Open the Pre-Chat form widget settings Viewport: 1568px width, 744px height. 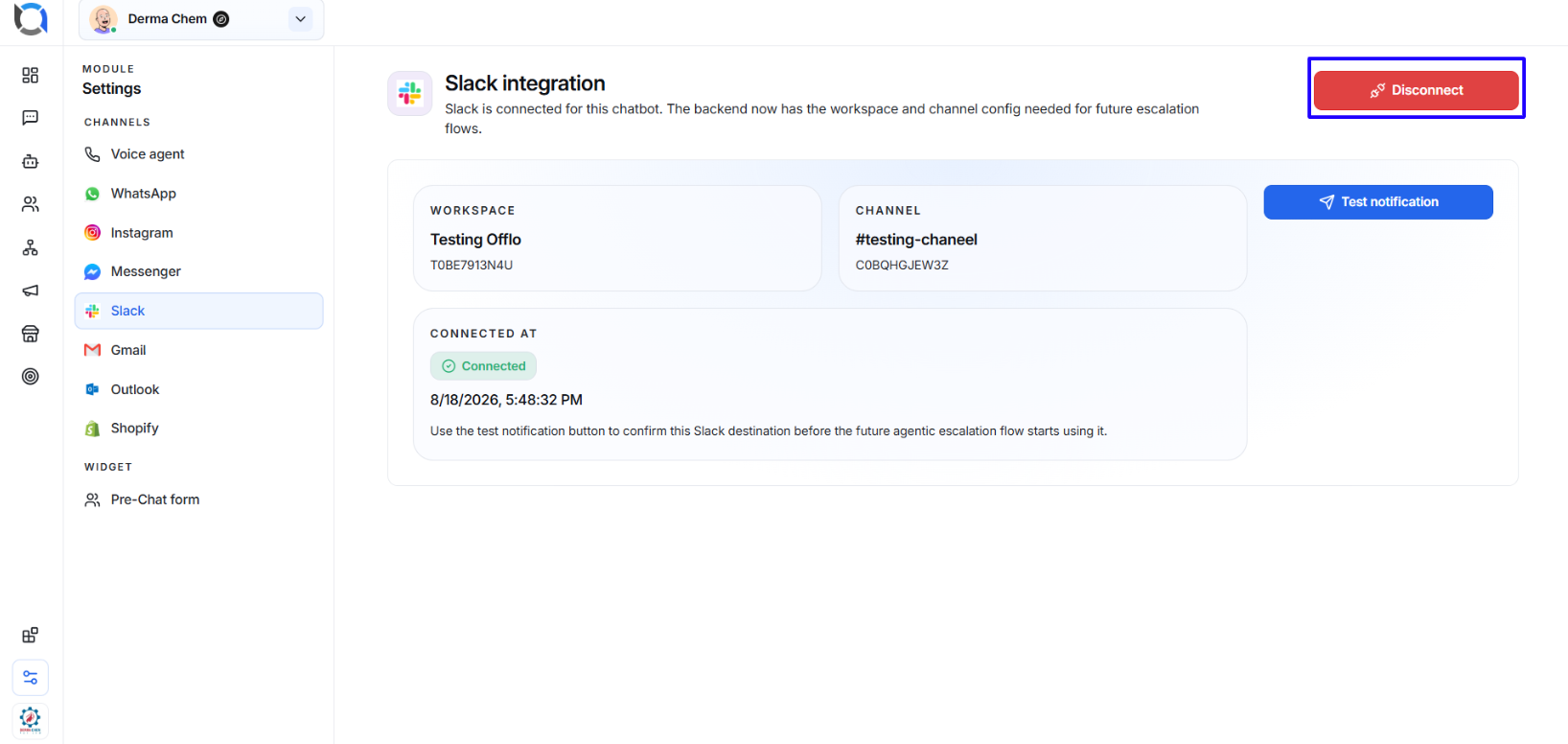click(x=199, y=500)
